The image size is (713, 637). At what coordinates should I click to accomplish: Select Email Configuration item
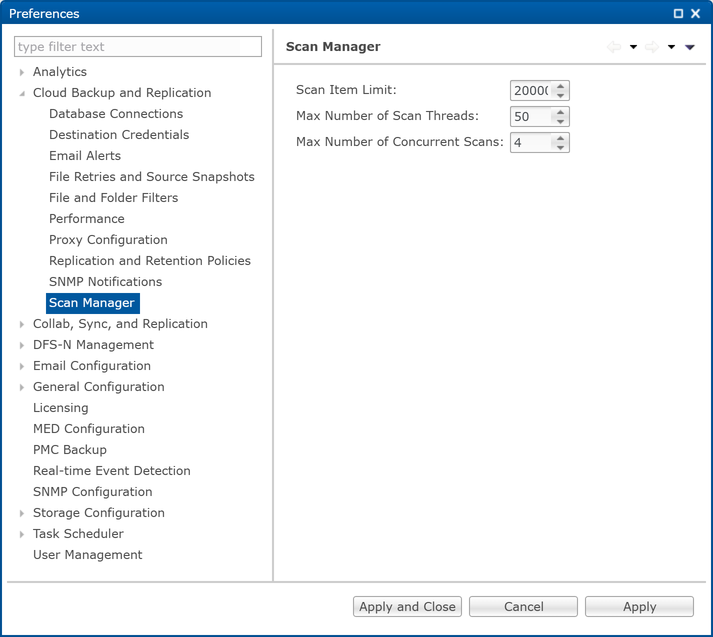pyautogui.click(x=92, y=366)
